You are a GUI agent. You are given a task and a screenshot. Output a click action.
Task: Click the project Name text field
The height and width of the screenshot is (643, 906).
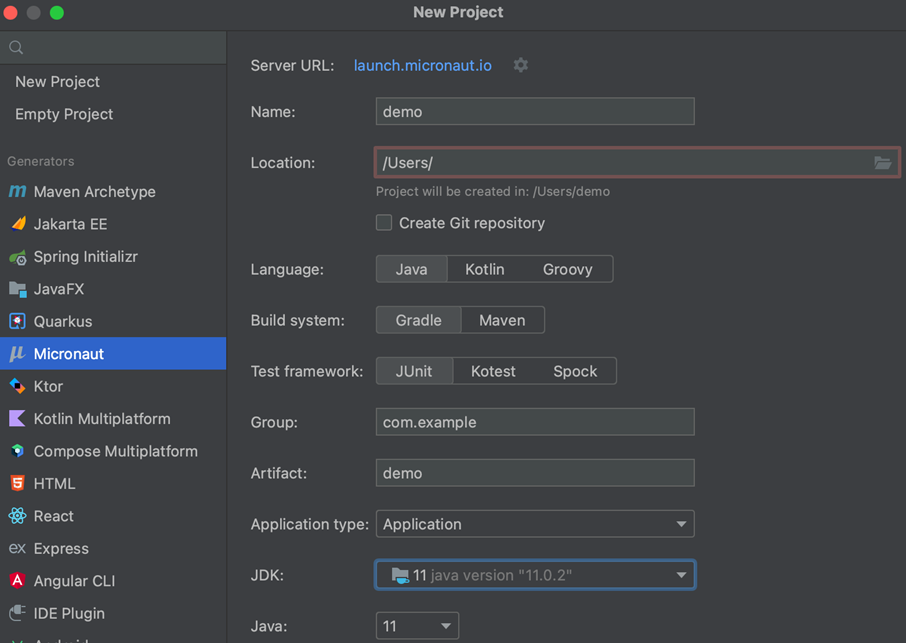[x=535, y=112]
